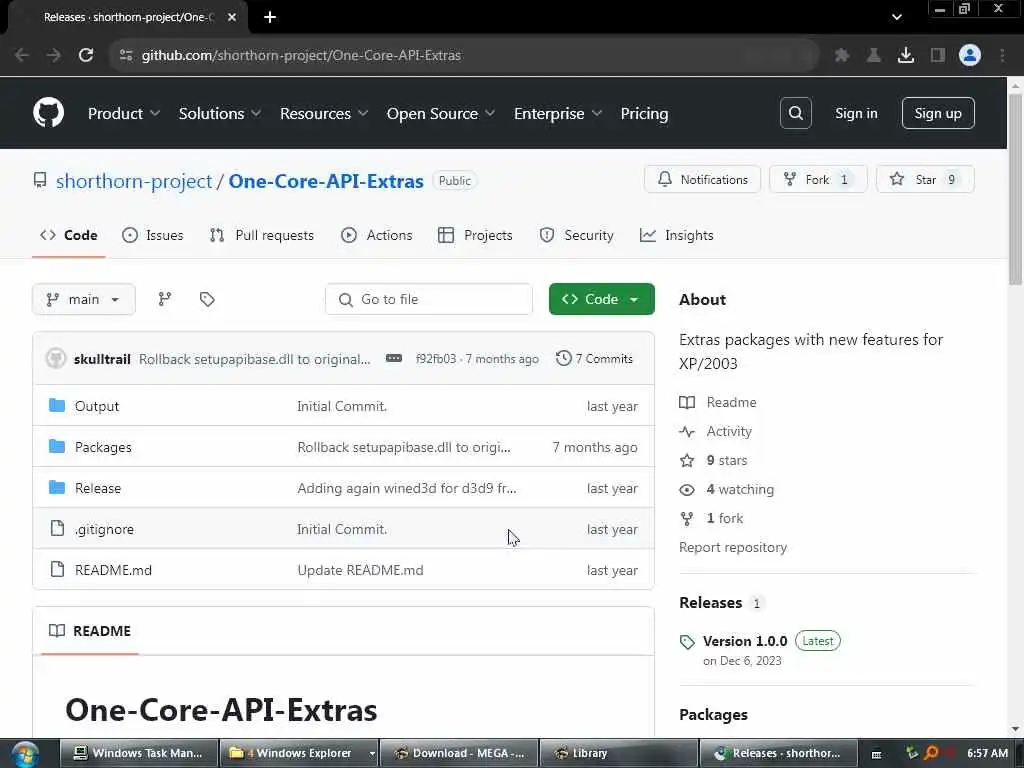This screenshot has width=1024, height=768.
Task: Expand the Windows Explorer taskbar group arrow
Action: (372, 753)
